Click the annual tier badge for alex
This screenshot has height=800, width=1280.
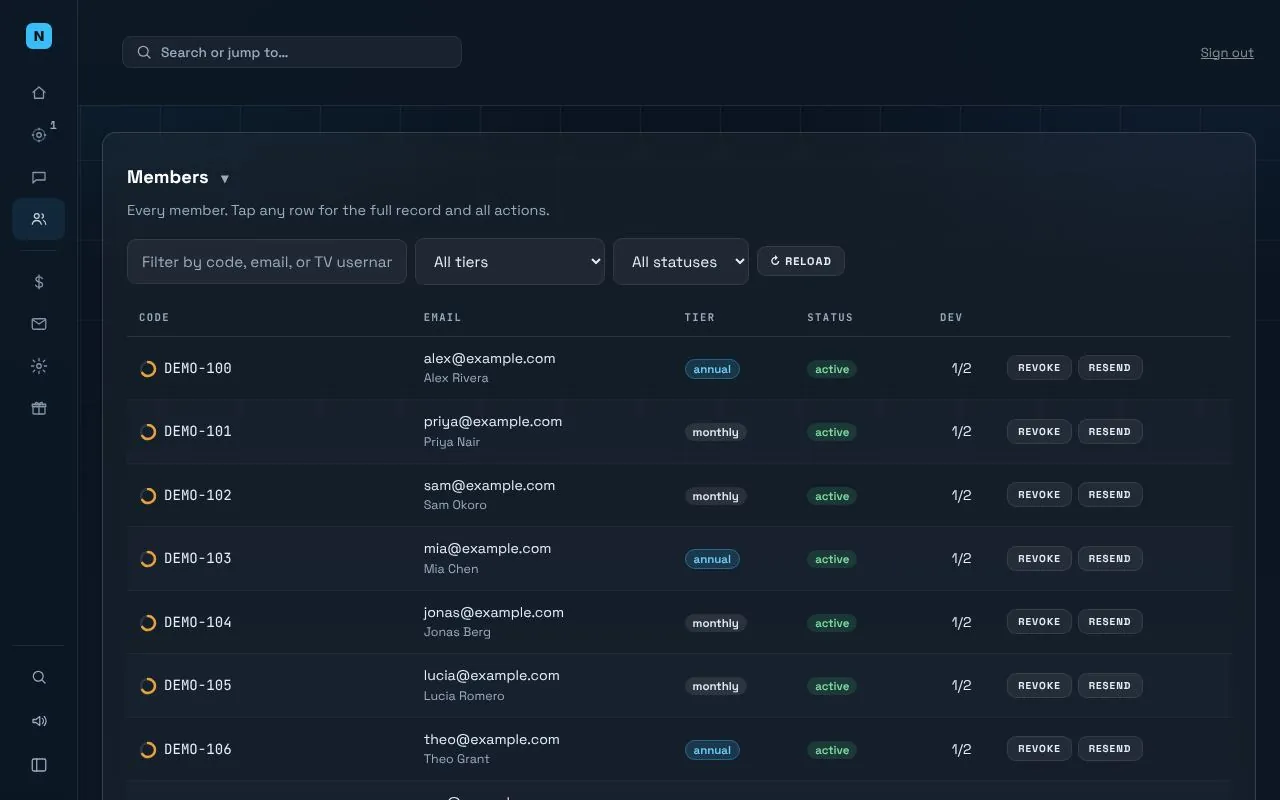coord(712,369)
